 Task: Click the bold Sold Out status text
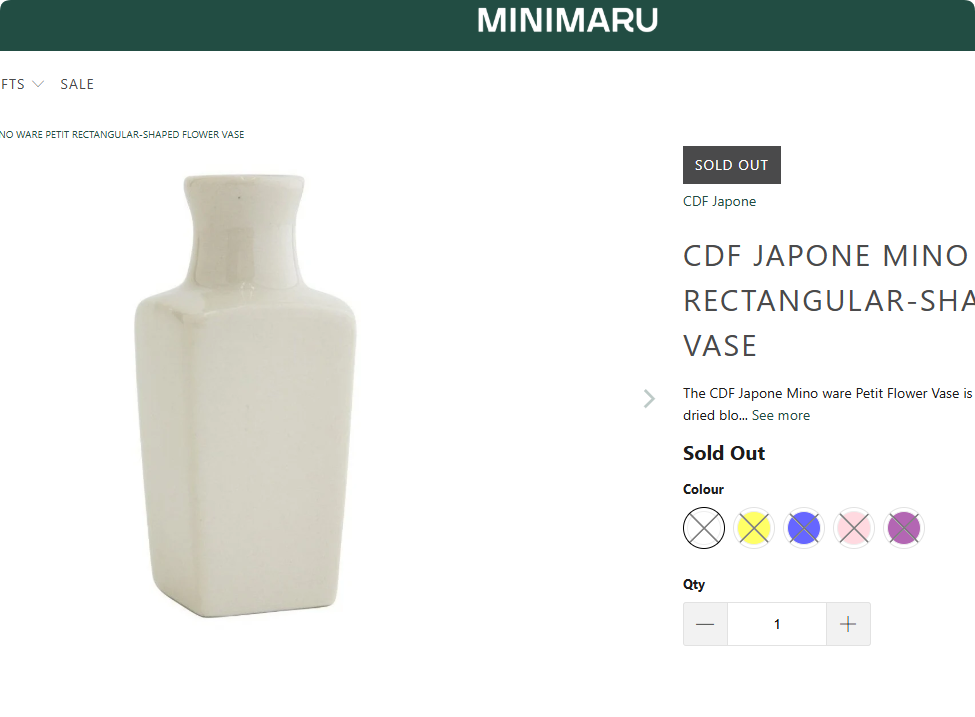click(x=724, y=453)
